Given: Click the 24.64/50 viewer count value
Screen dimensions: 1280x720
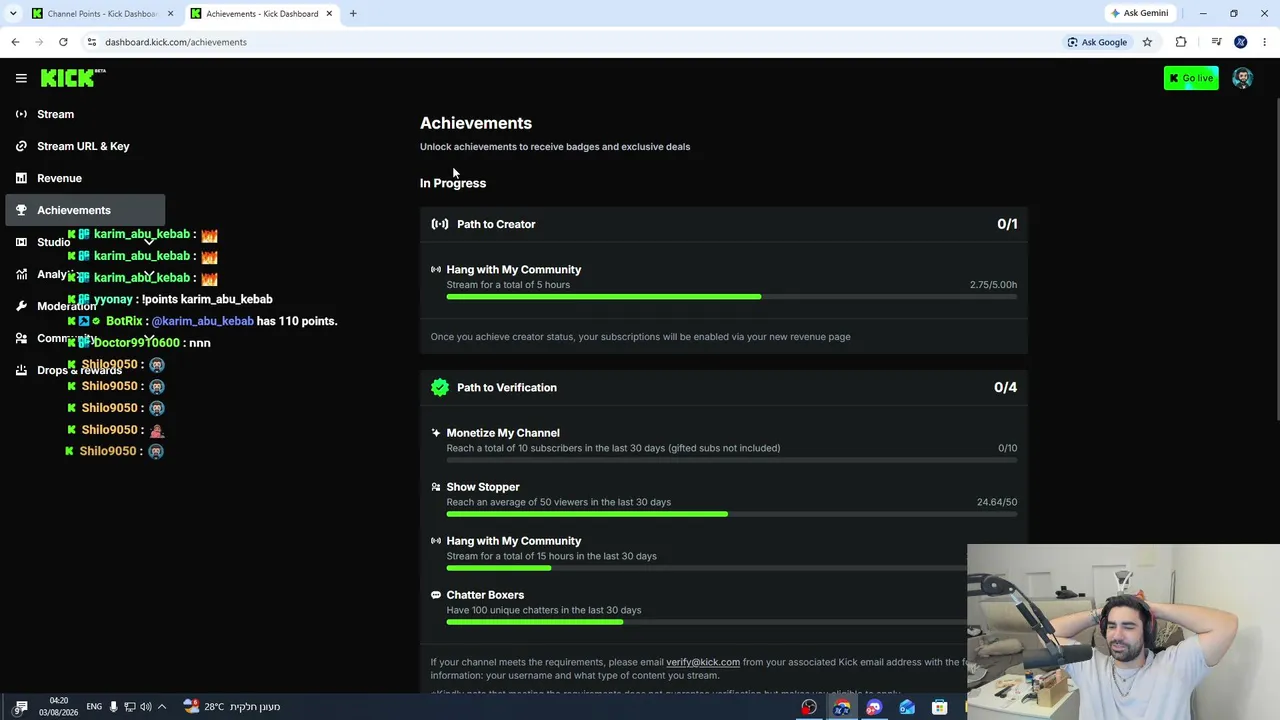Looking at the screenshot, I should click(997, 502).
